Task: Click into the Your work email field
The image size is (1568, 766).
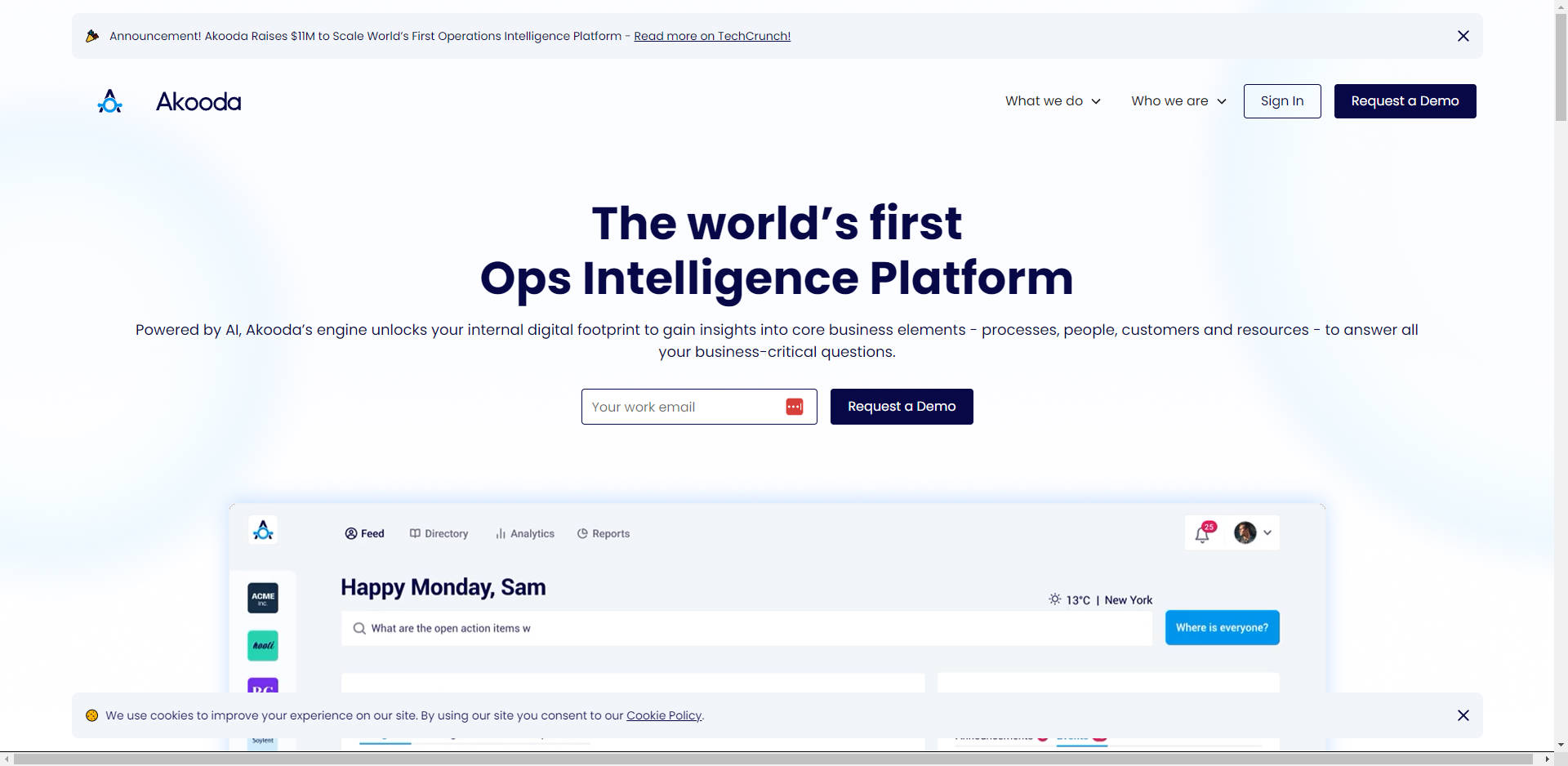Action: [682, 407]
